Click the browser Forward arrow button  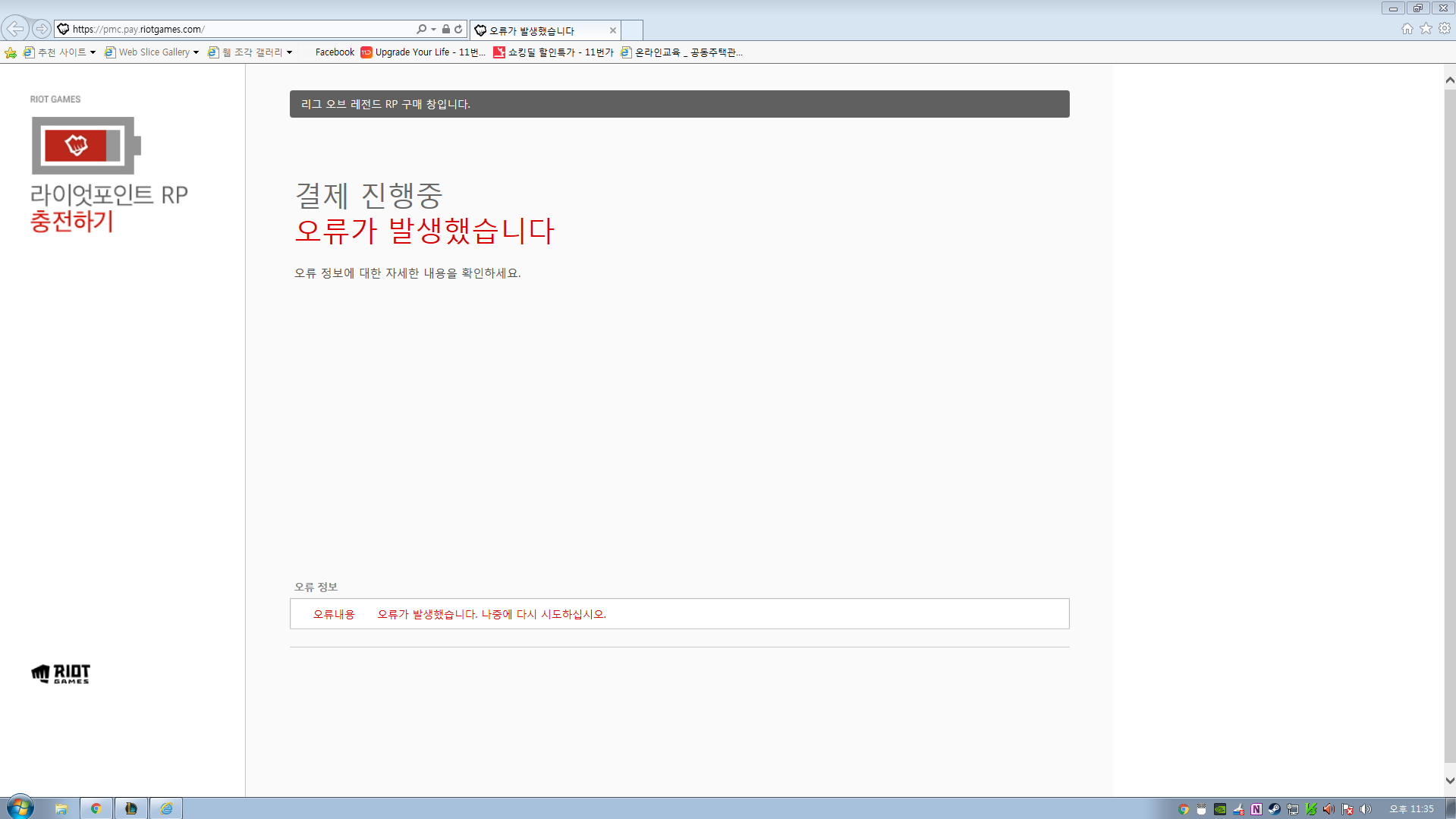coord(42,29)
